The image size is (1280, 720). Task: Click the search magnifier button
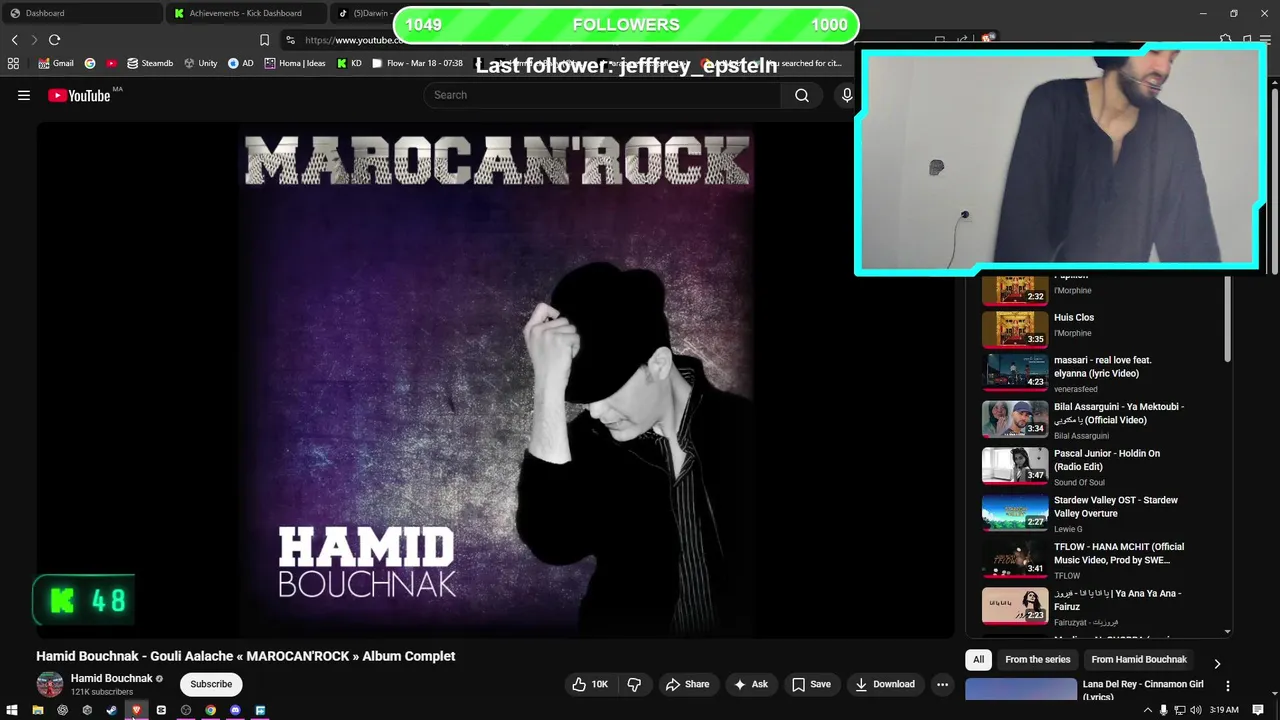click(x=802, y=95)
